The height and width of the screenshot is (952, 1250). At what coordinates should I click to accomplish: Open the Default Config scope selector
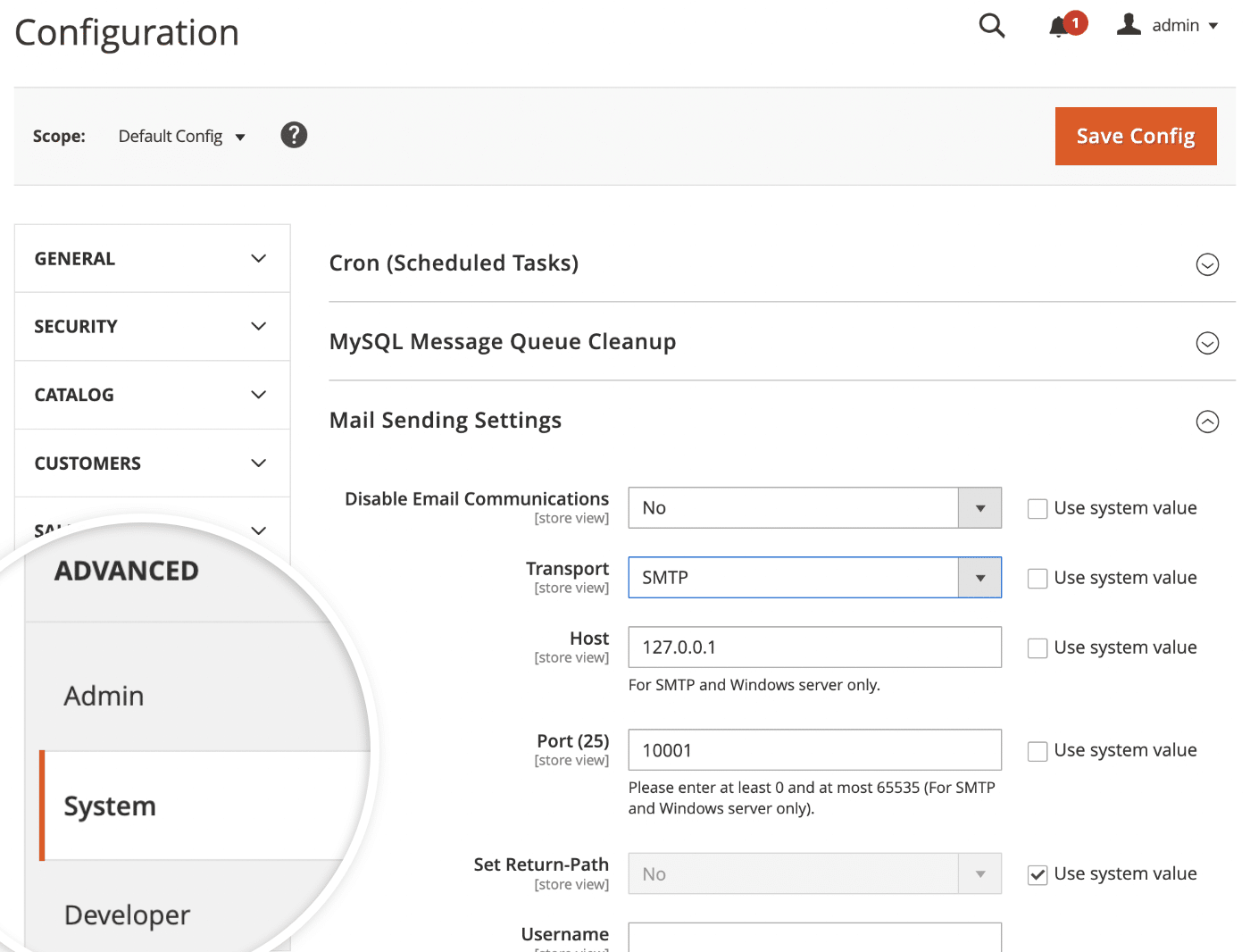coord(181,136)
